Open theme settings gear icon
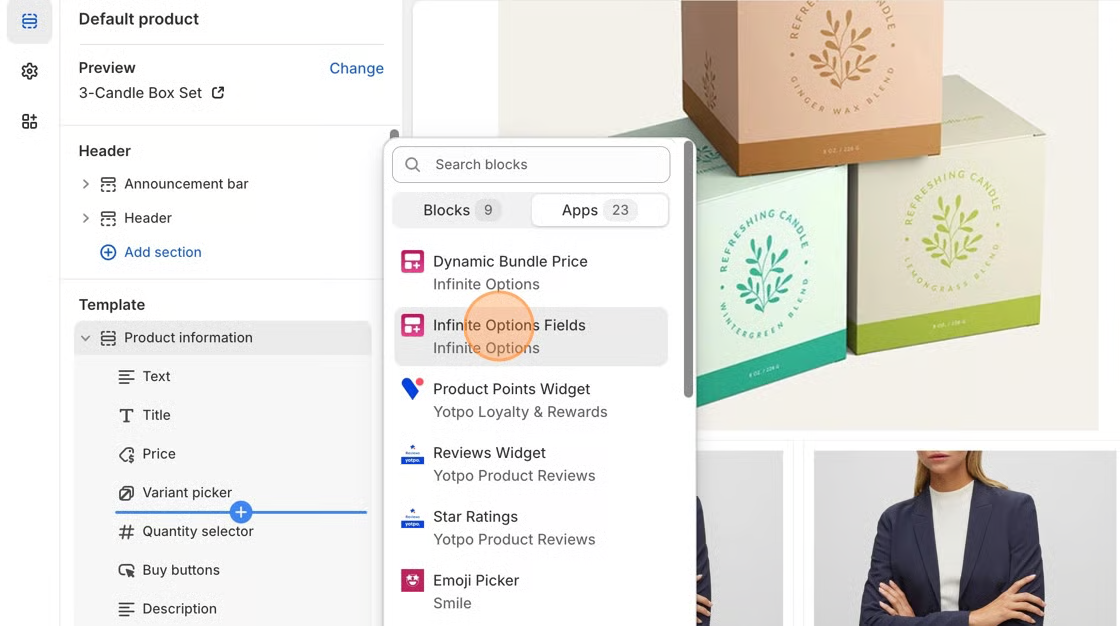The height and width of the screenshot is (626, 1120). (29, 71)
